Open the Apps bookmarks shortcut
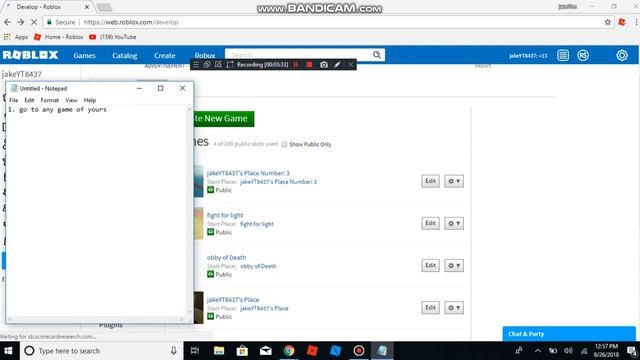 (16, 37)
